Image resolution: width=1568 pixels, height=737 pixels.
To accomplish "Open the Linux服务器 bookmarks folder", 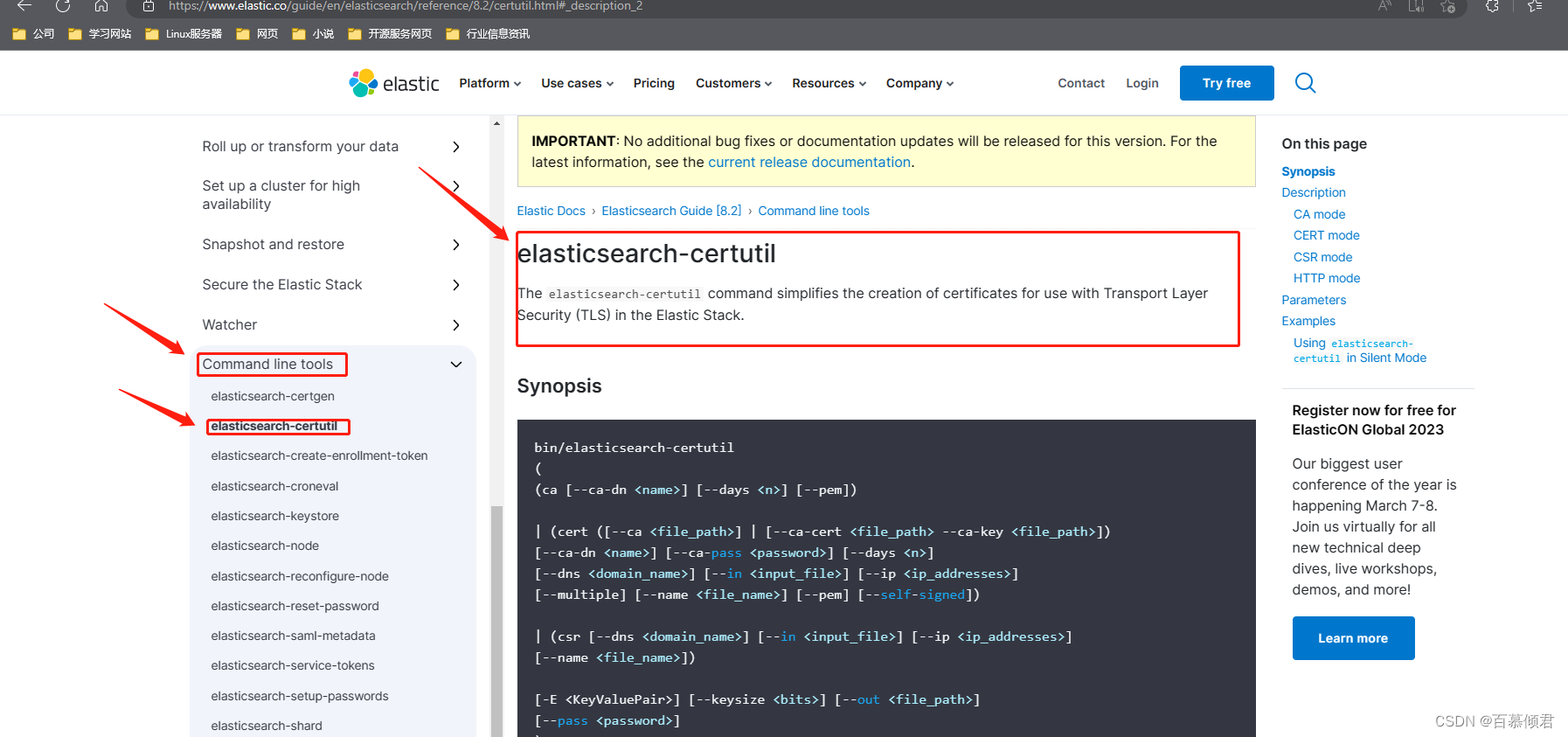I will tap(184, 34).
